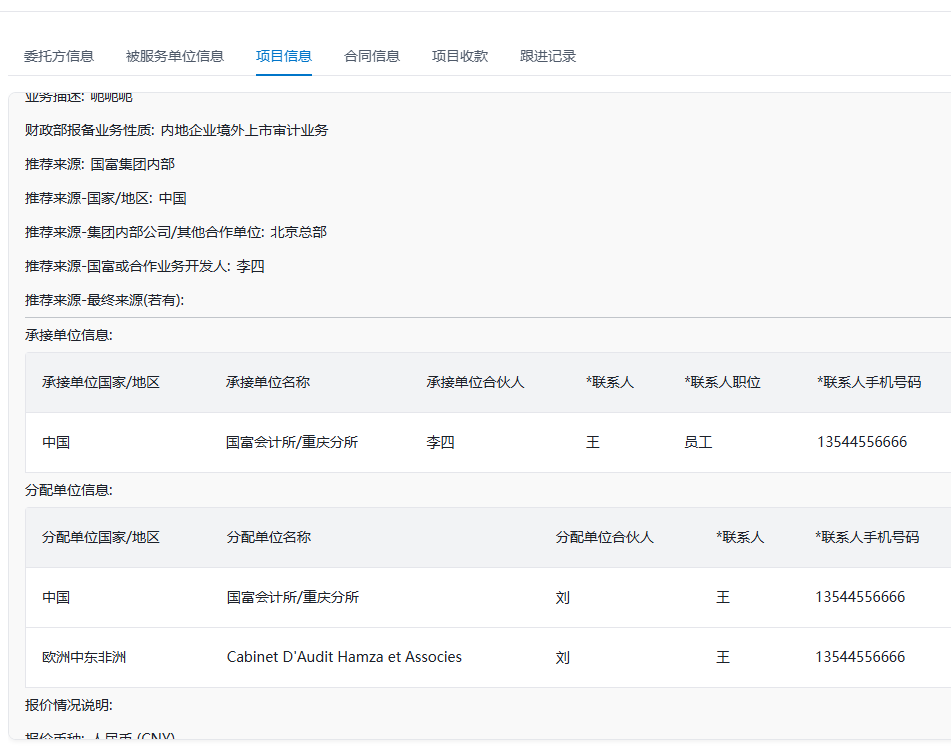Click the 内地企业境外上市审计业务 text
951x747 pixels.
tap(244, 130)
